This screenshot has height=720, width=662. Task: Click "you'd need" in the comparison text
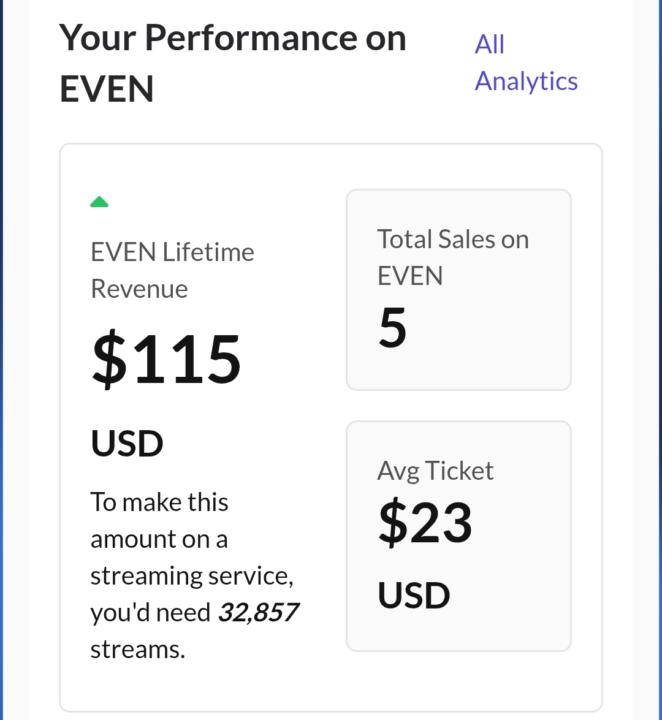pyautogui.click(x=150, y=612)
